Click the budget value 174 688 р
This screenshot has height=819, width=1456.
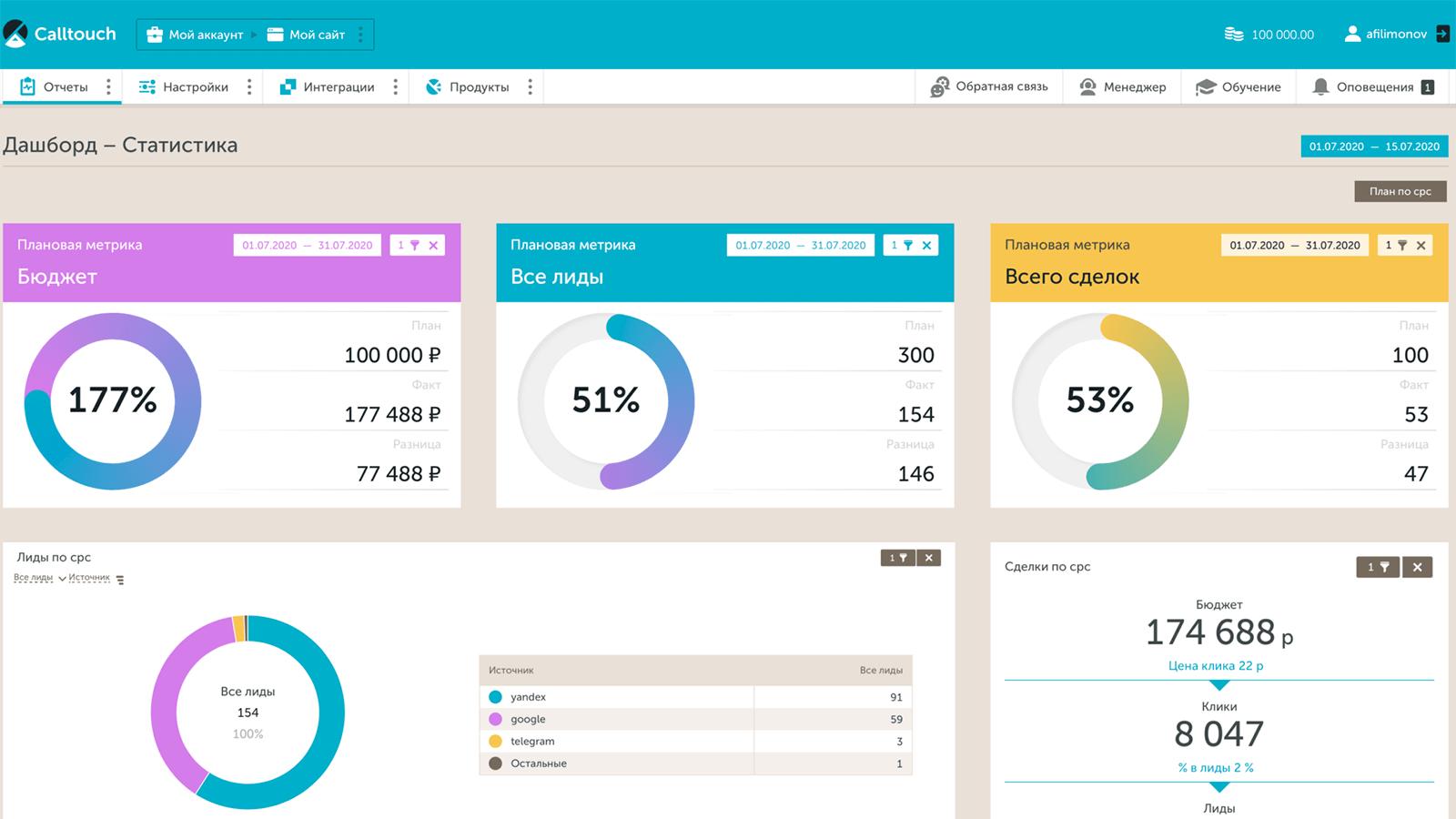(1218, 632)
